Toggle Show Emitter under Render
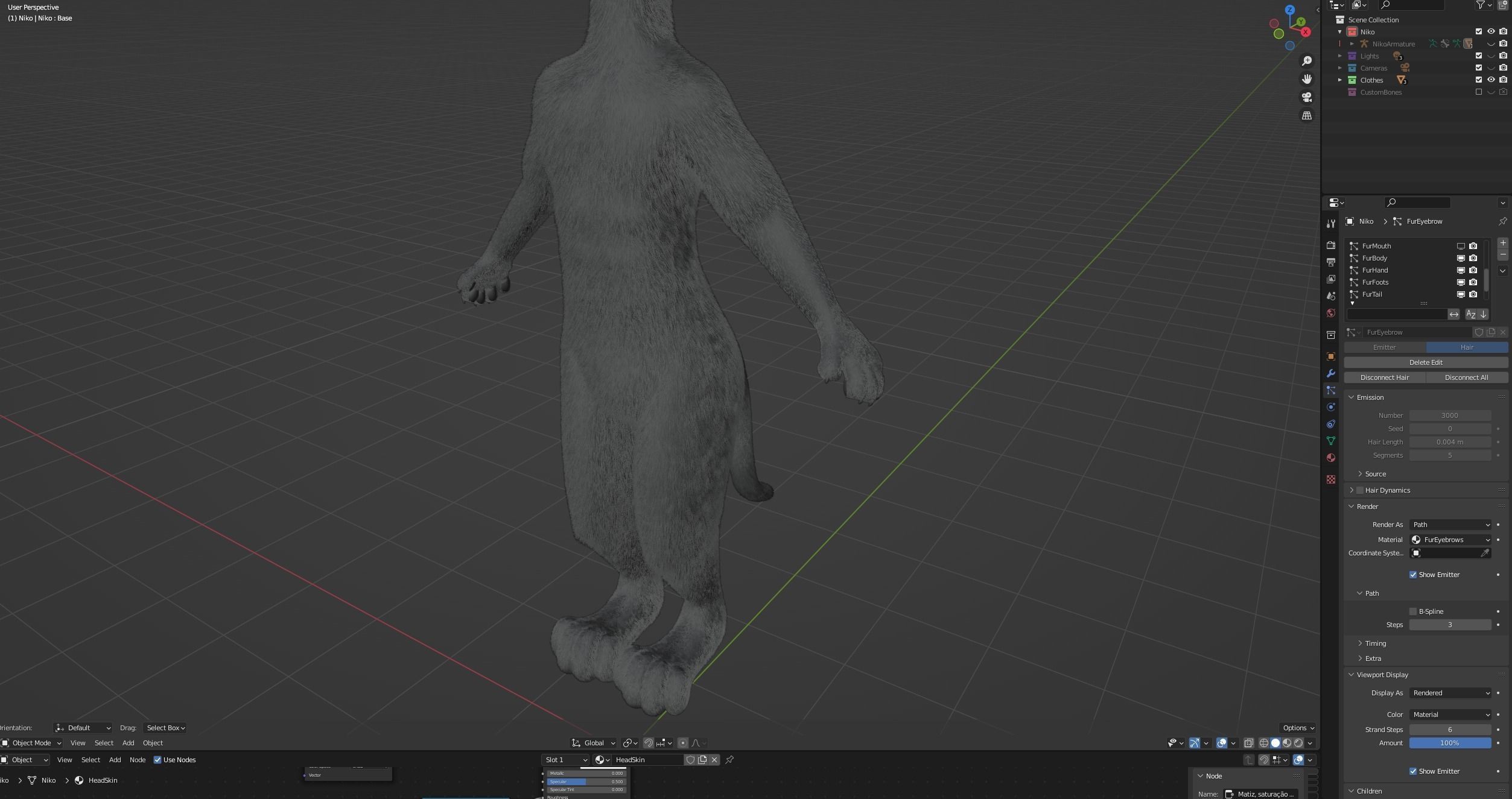 point(1412,575)
